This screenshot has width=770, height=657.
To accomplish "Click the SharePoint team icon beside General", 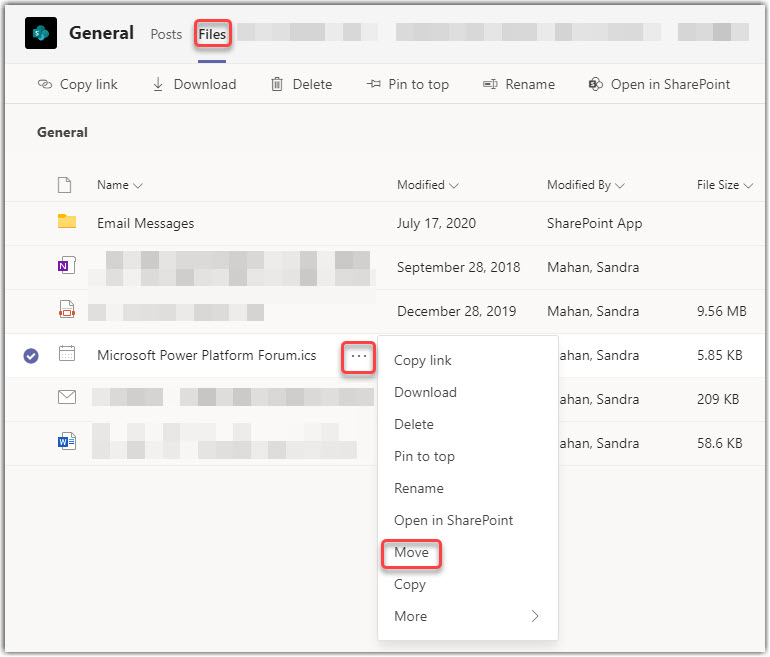I will coord(41,33).
